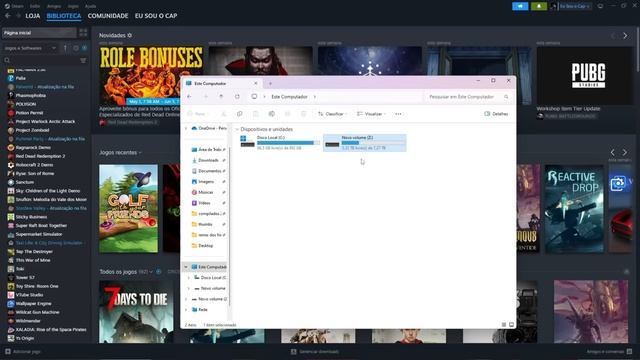Open the Steam notifications bell
Screen dimensions: 640x360
[539, 6]
